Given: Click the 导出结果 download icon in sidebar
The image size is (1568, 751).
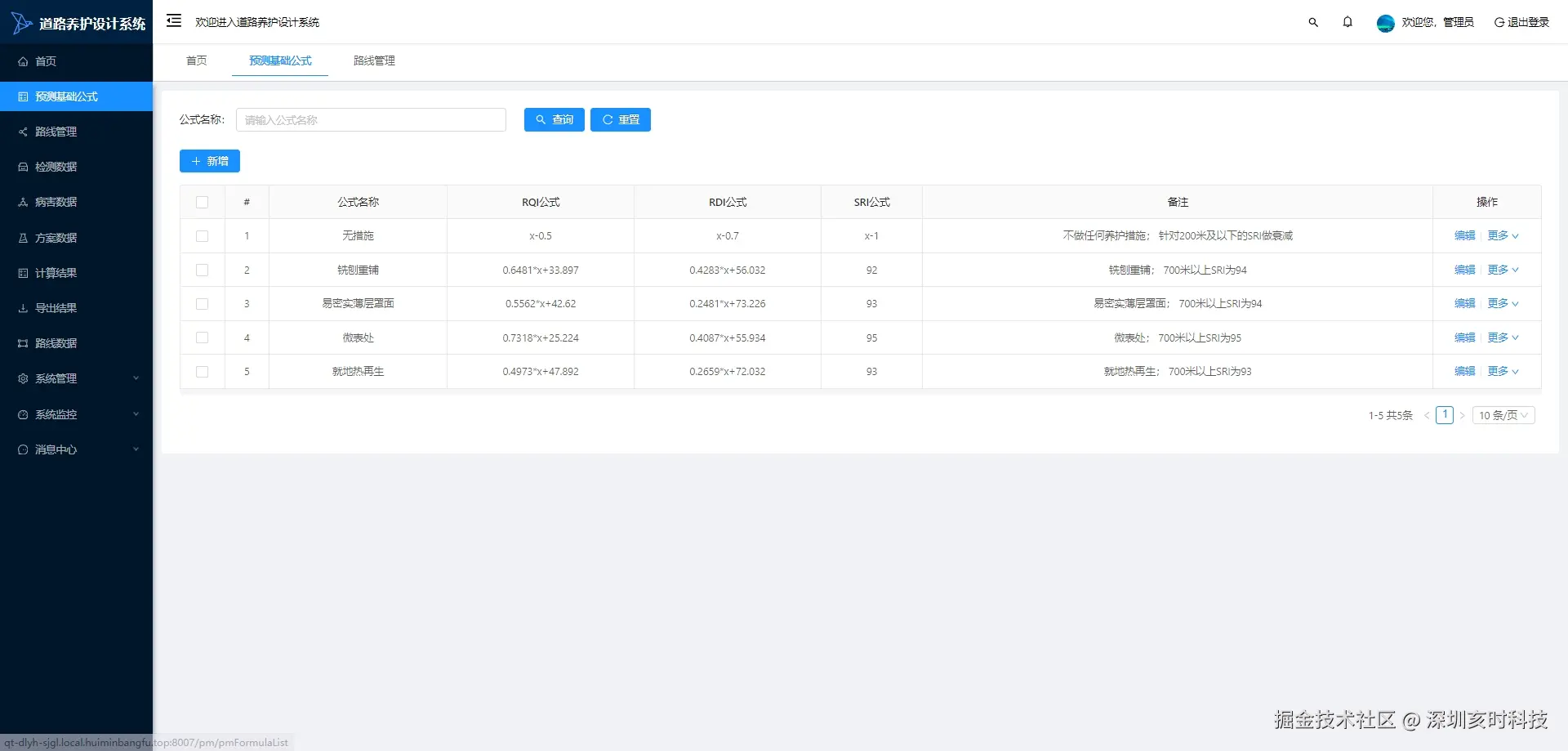Looking at the screenshot, I should (x=23, y=308).
